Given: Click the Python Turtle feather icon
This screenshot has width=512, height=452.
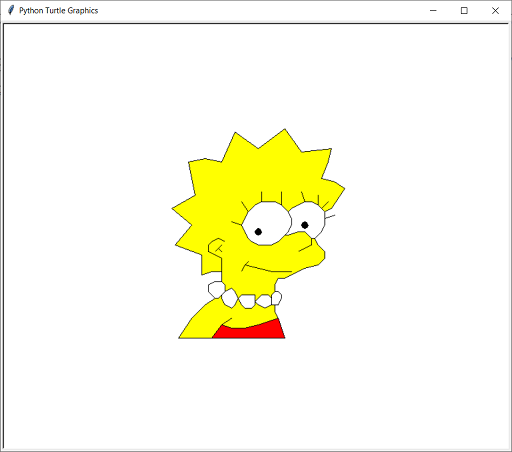Looking at the screenshot, I should coord(11,10).
